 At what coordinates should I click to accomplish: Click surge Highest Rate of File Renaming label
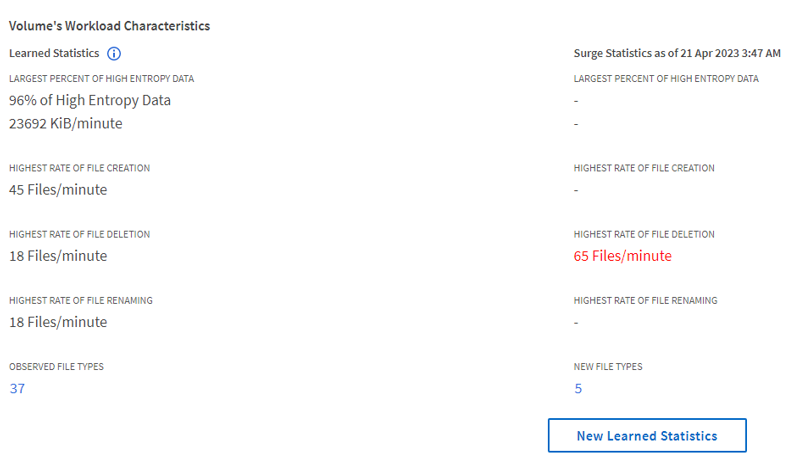tap(645, 300)
